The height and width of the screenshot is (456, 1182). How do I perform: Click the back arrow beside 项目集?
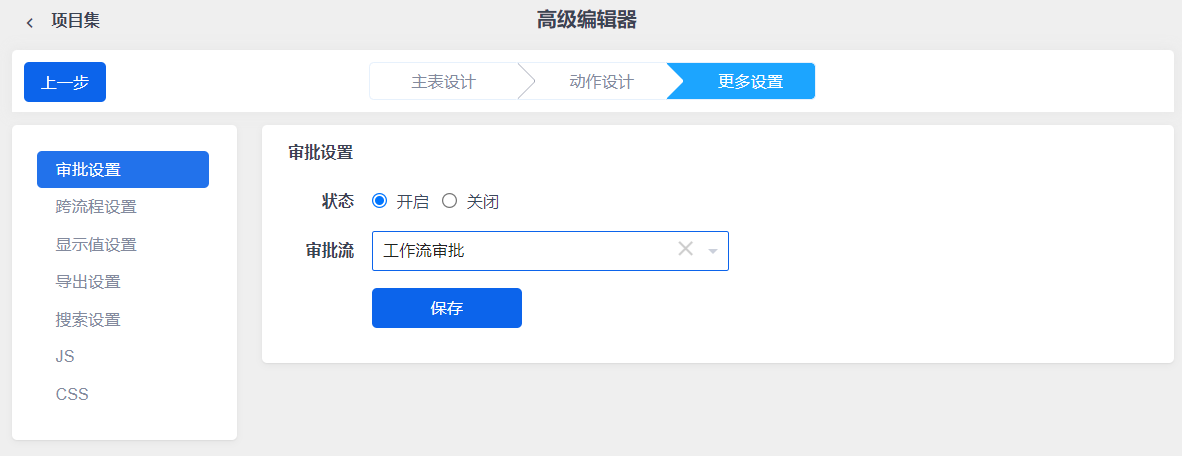tap(29, 23)
